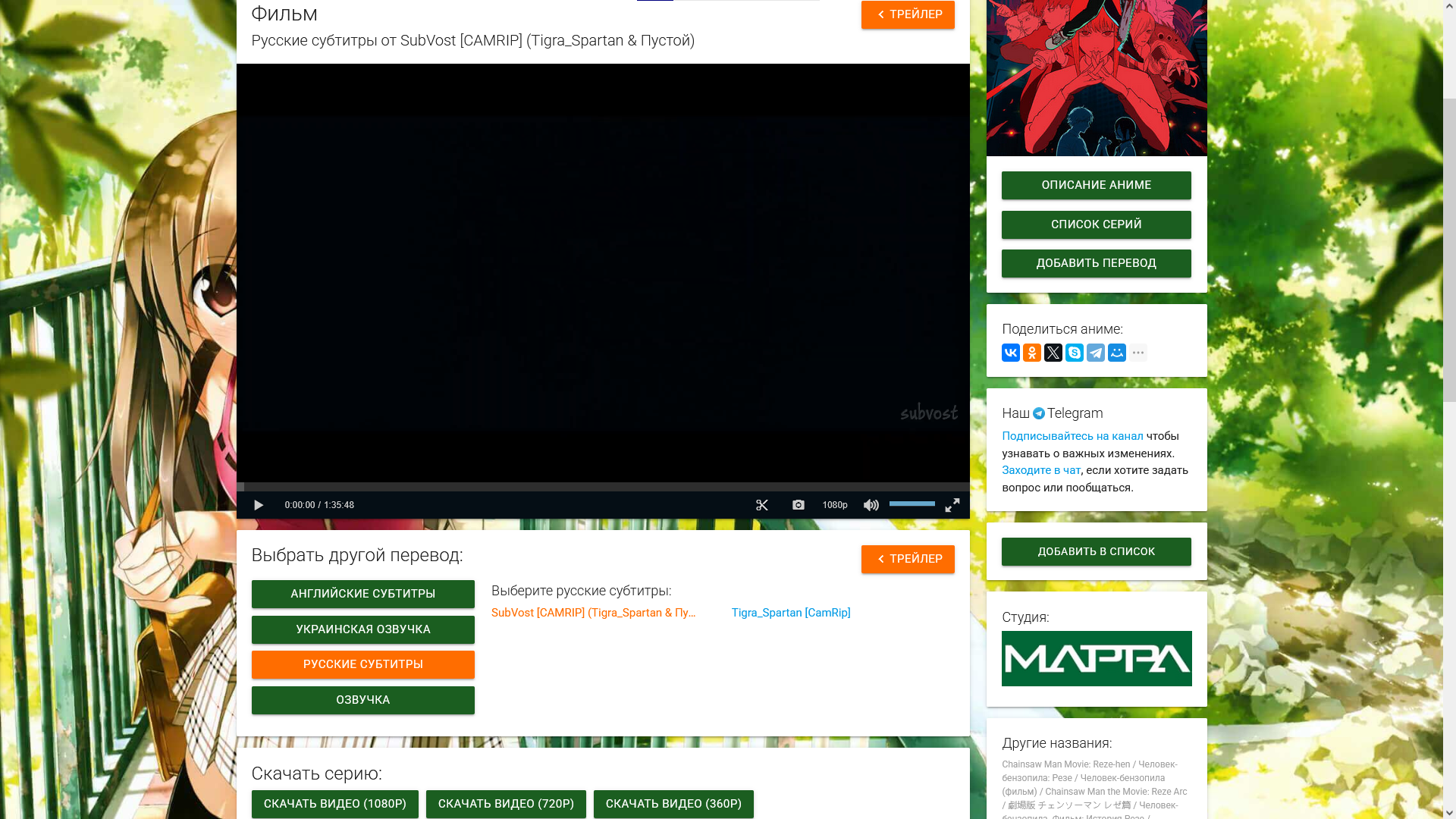Share to VK social network

click(1011, 353)
